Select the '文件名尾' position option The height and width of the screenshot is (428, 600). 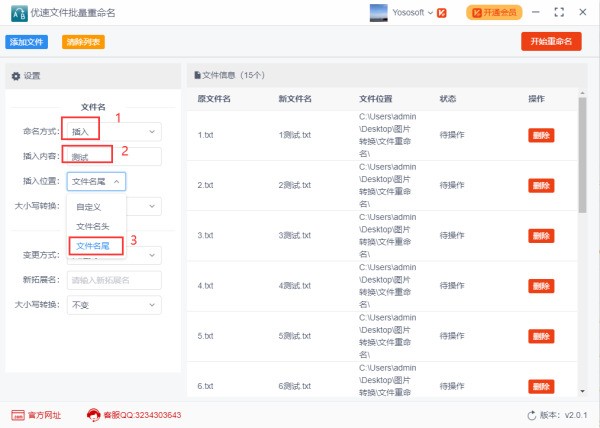(93, 244)
